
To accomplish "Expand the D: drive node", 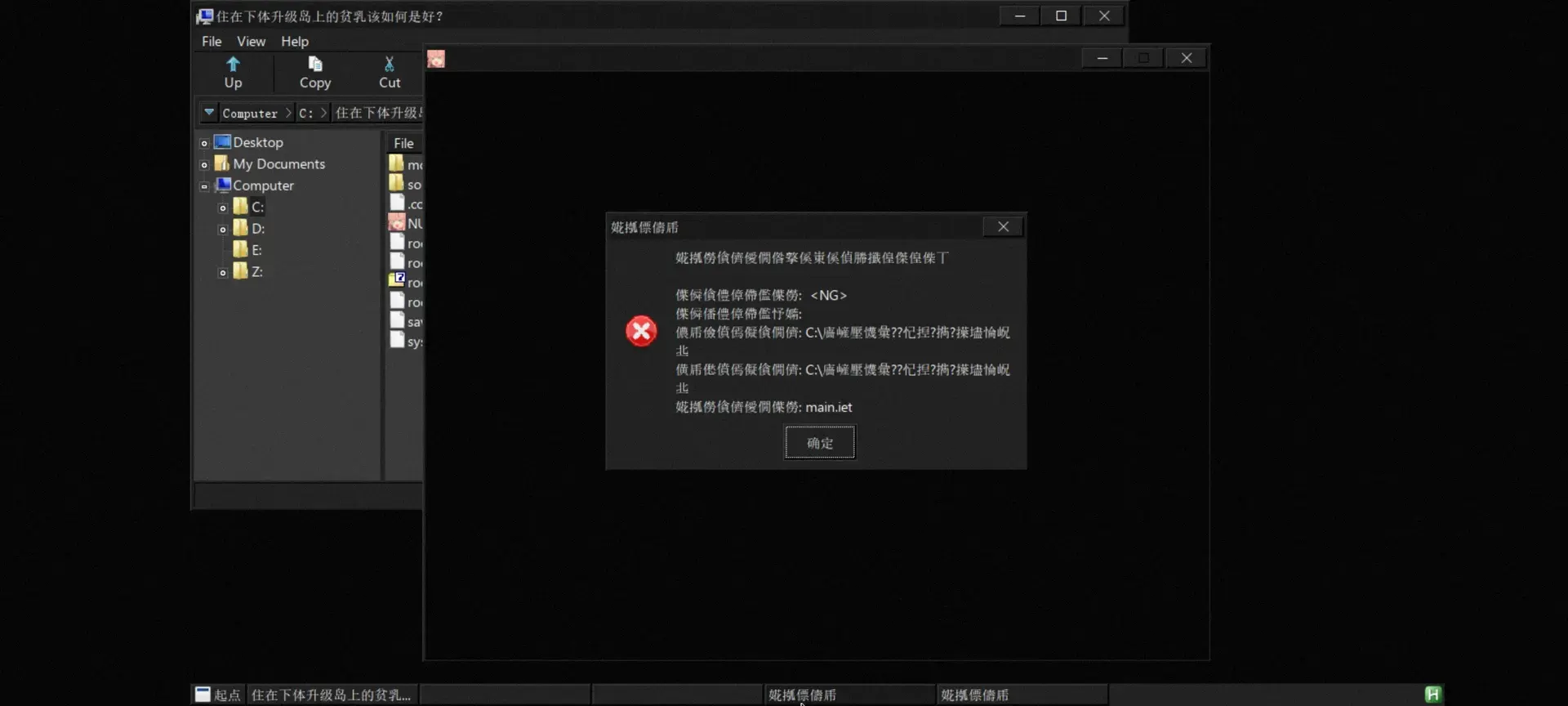I will coord(222,230).
